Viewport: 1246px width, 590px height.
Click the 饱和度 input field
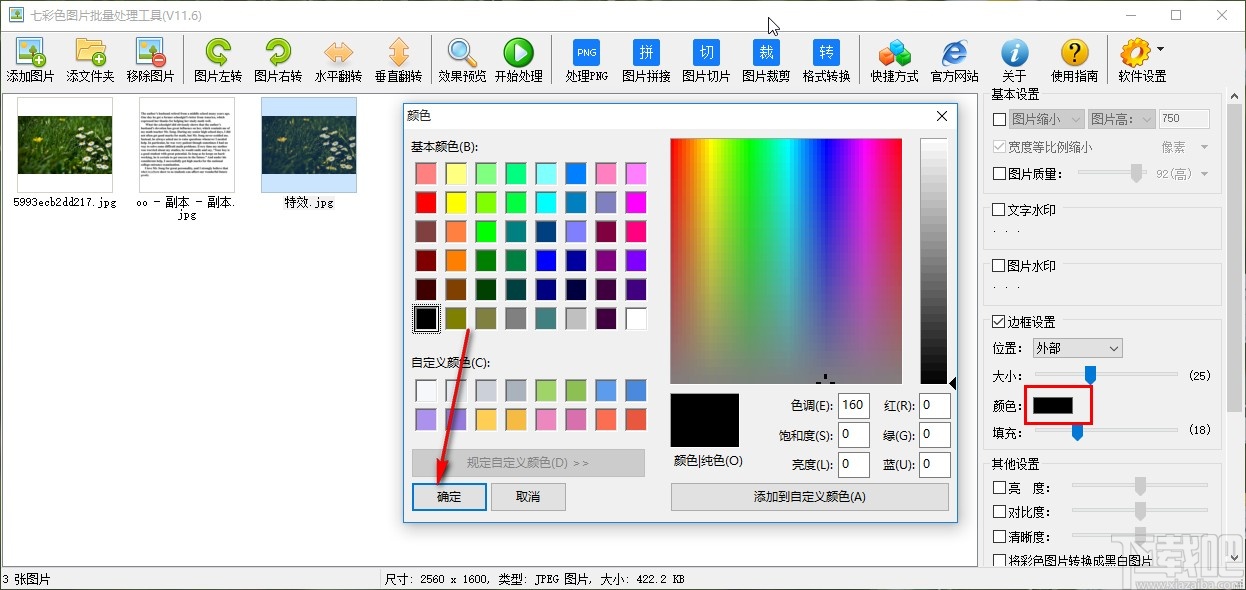point(854,434)
